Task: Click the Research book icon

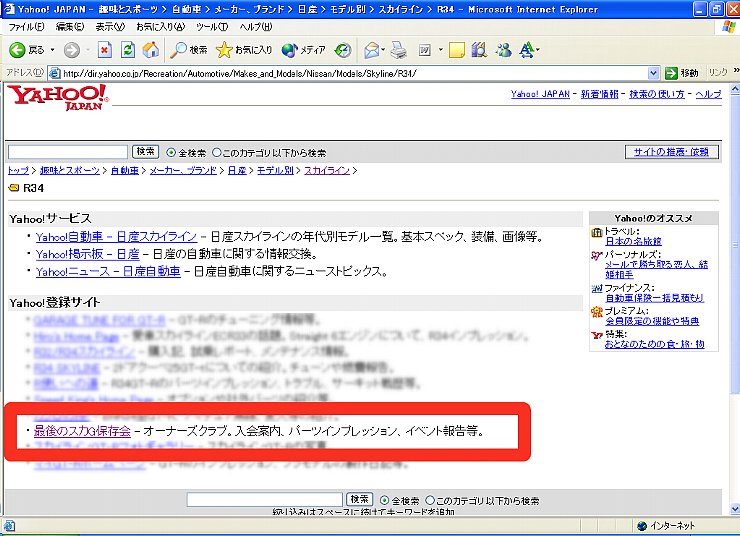Action: click(x=479, y=50)
